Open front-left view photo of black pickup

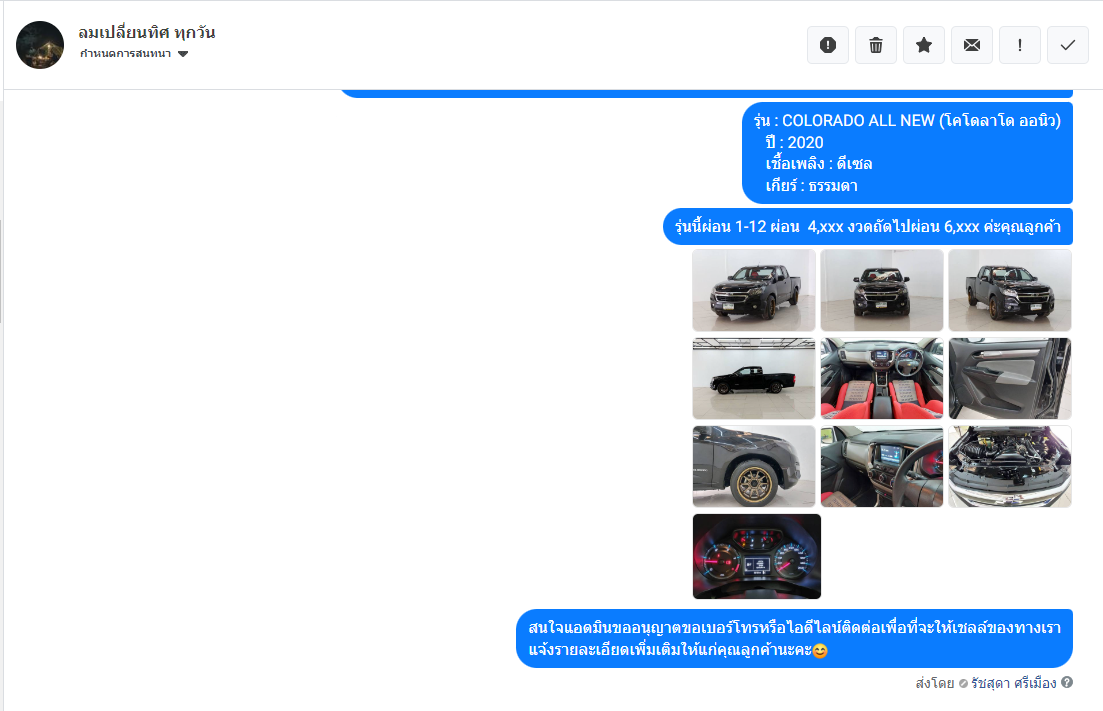(x=754, y=290)
